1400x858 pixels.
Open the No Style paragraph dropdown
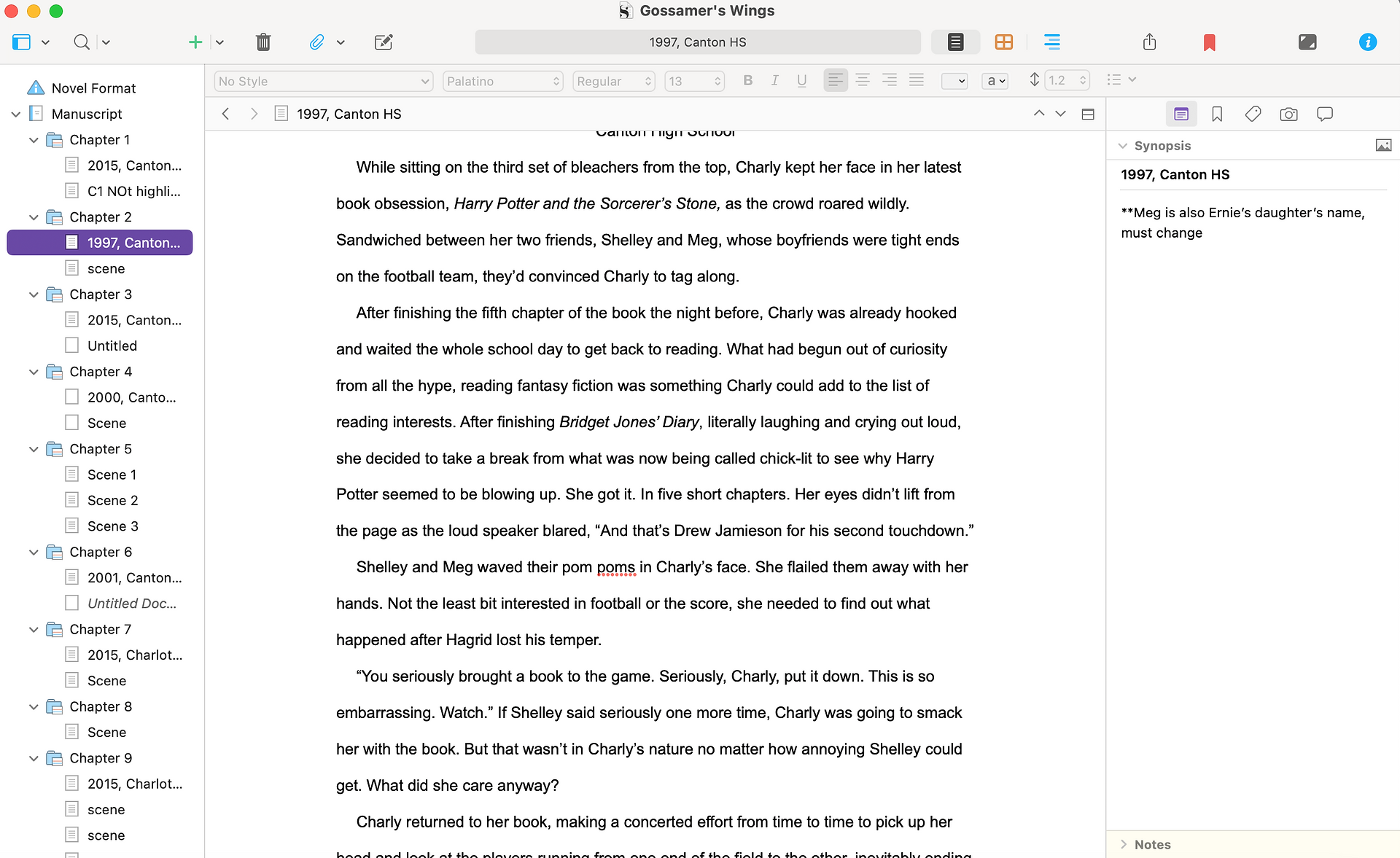coord(324,81)
